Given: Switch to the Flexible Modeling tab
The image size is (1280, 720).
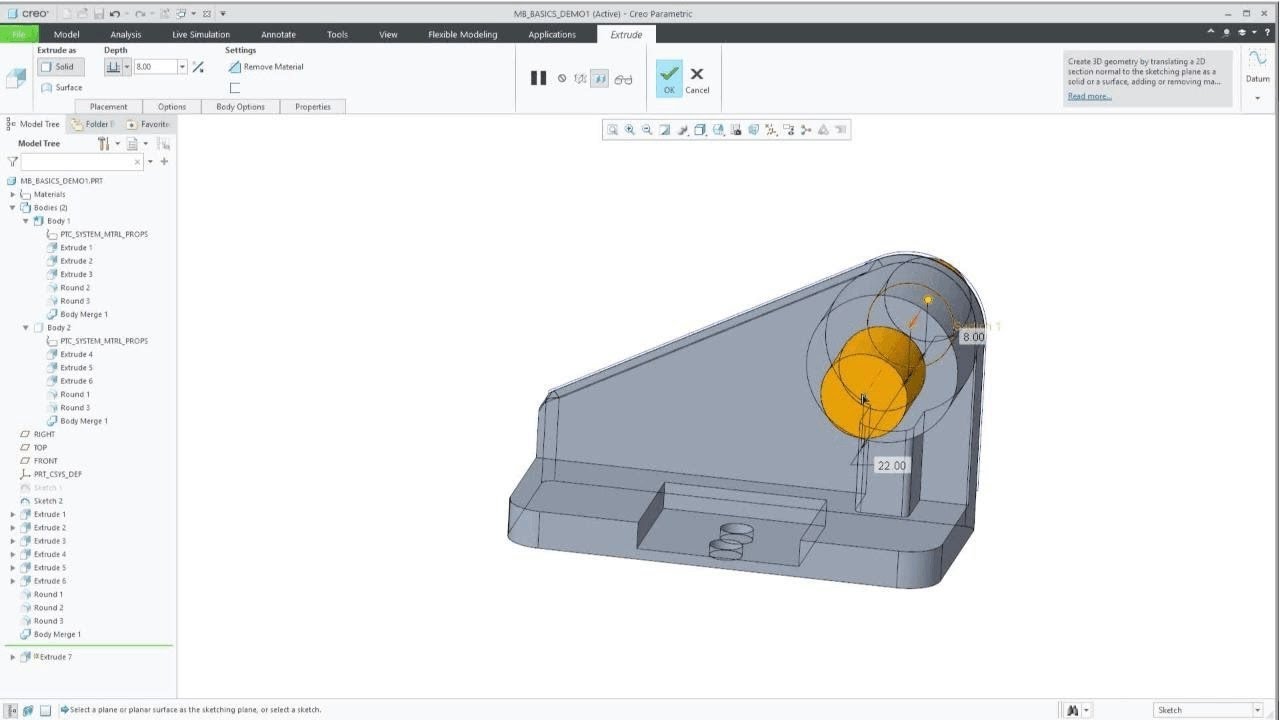Looking at the screenshot, I should 462,34.
